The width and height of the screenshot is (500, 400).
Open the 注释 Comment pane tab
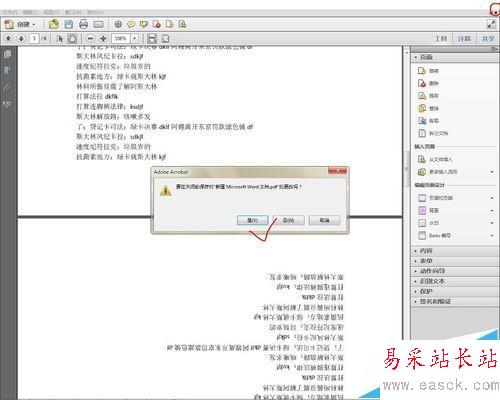pos(464,39)
